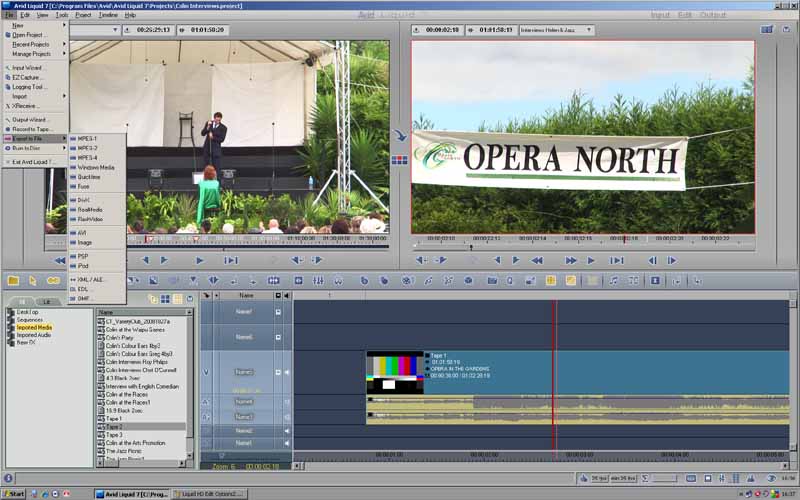Select the arrow pointer edit tool

coord(33,281)
